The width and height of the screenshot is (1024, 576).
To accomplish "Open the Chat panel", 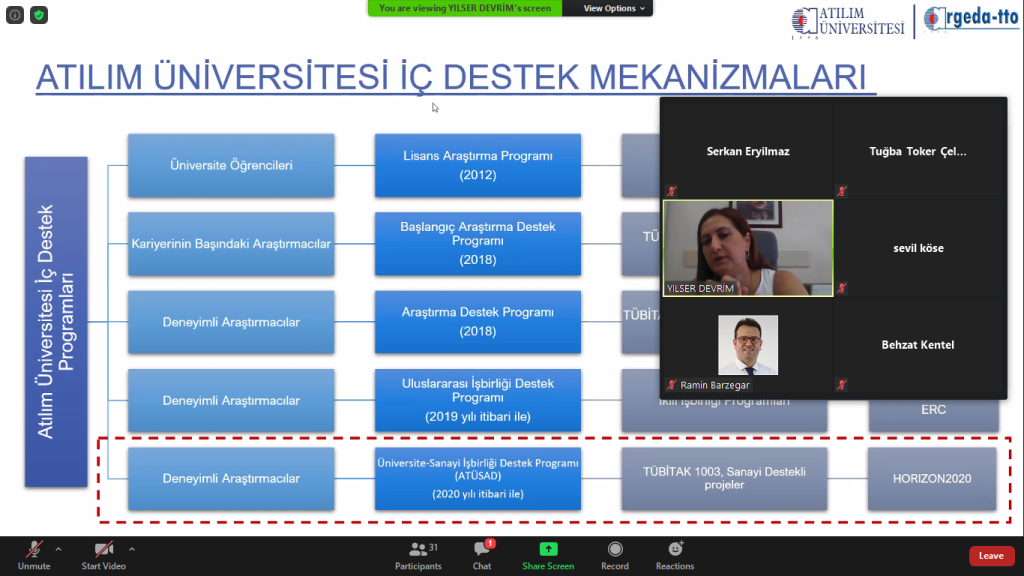I will 482,555.
